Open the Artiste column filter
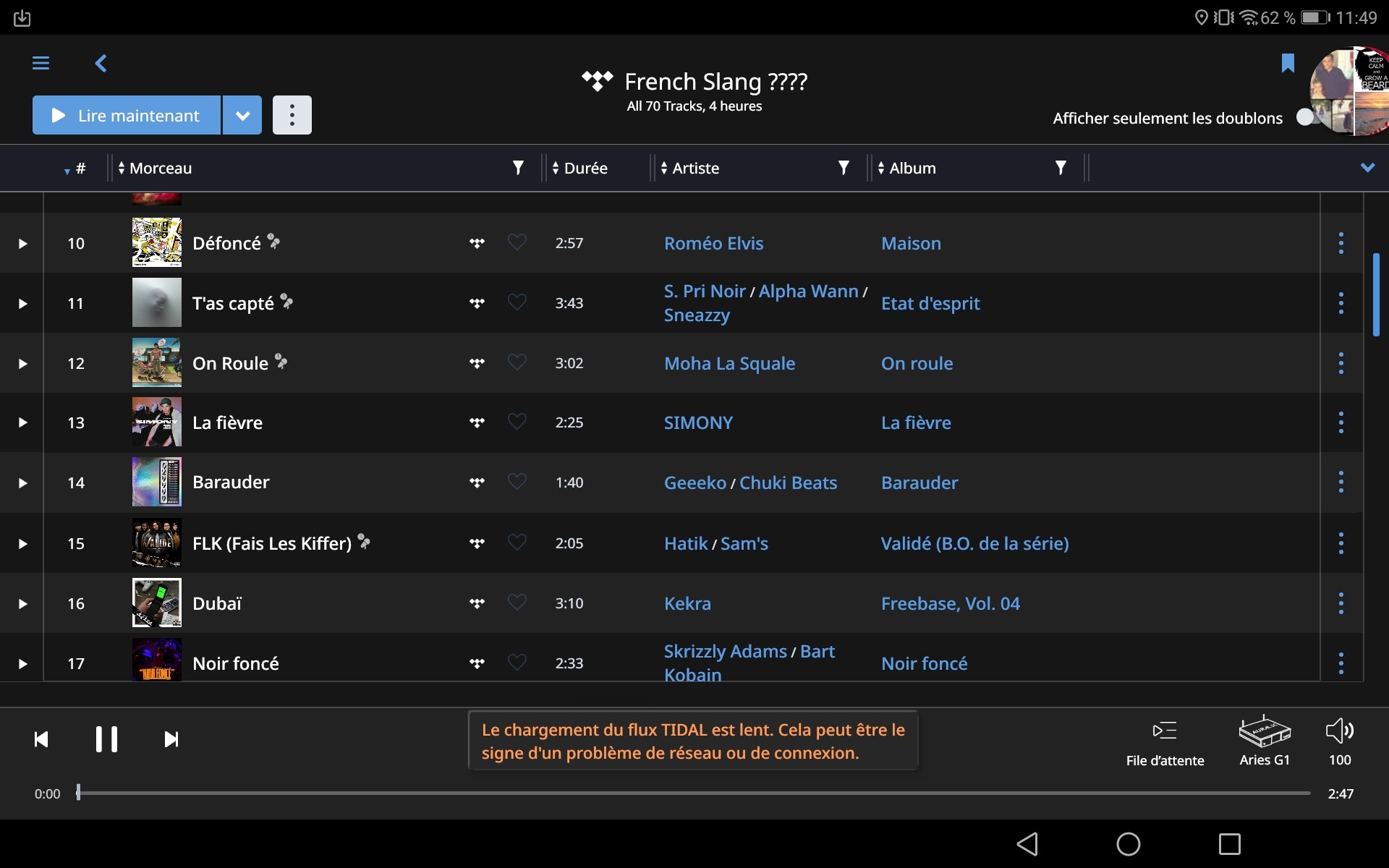Image resolution: width=1389 pixels, height=868 pixels. pyautogui.click(x=844, y=168)
